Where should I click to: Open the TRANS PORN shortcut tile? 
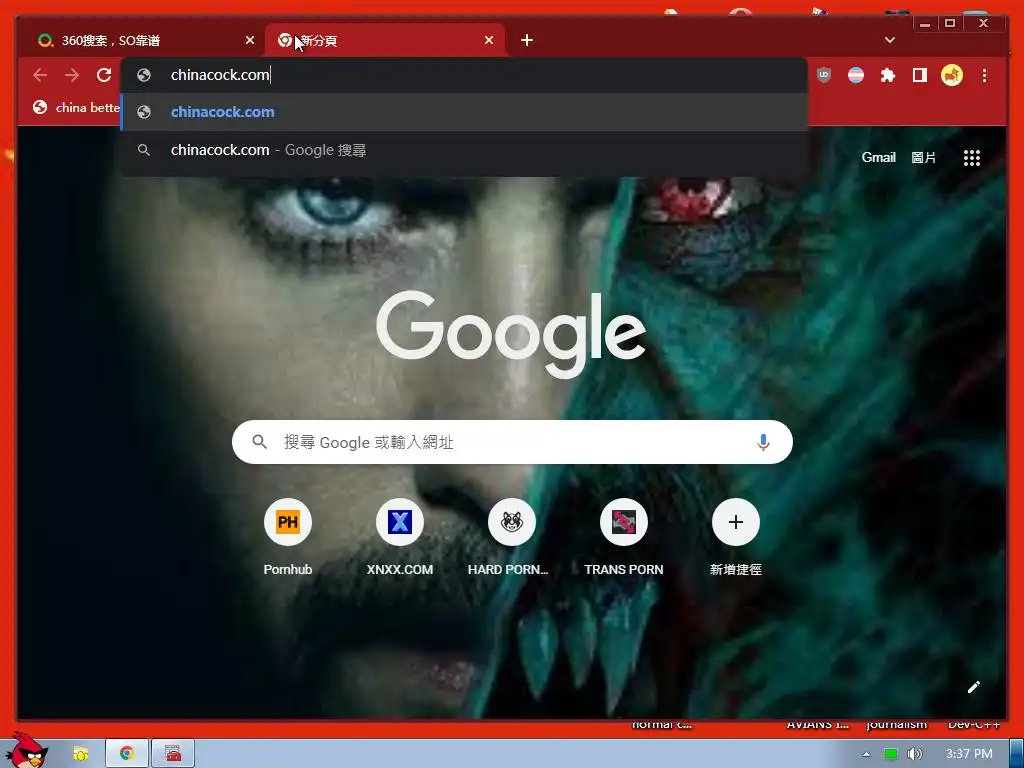click(x=624, y=538)
